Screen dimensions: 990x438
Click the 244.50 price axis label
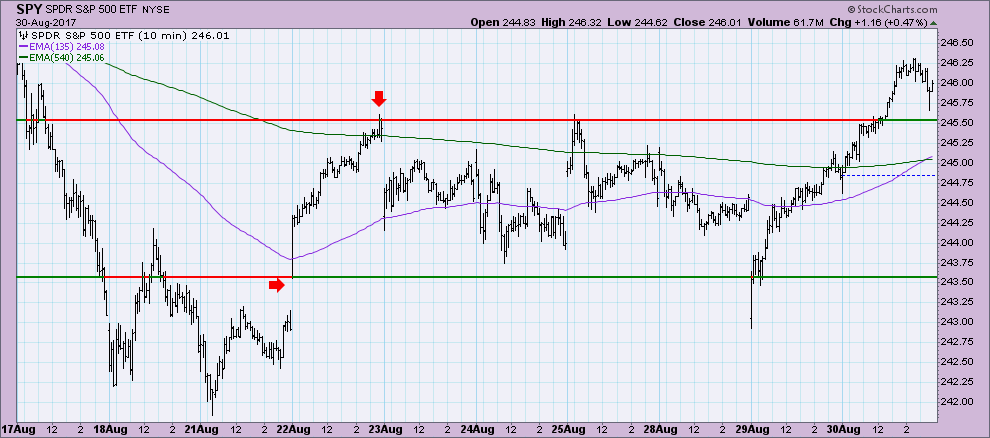point(955,203)
